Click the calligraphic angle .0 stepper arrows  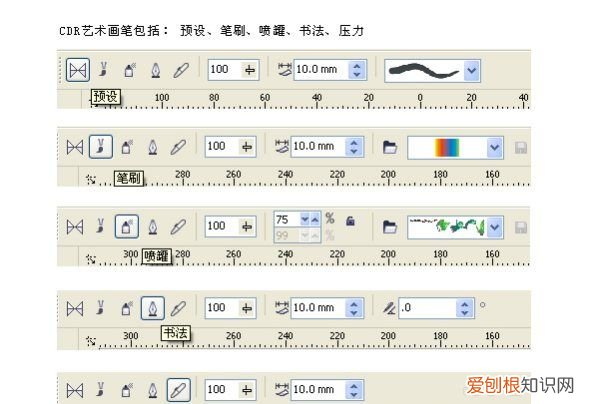pos(465,308)
